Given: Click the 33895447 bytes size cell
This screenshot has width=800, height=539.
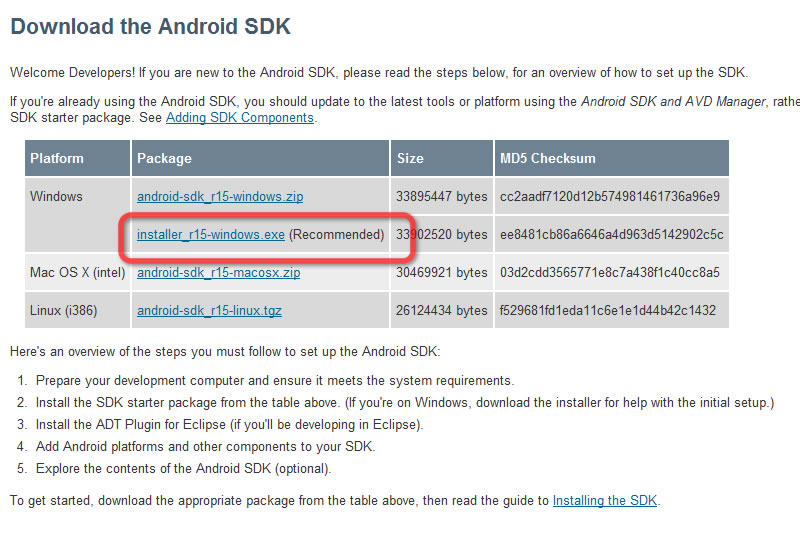Looking at the screenshot, I should (x=442, y=197).
